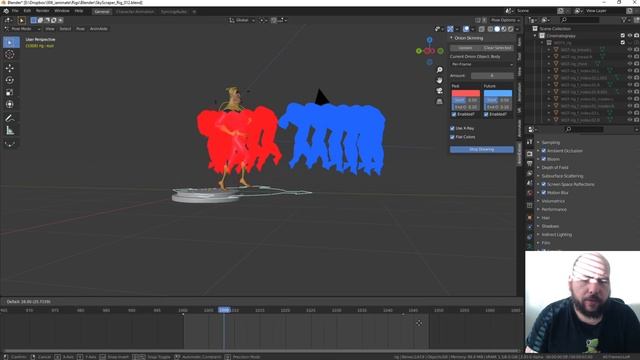
Task: Select the Transform tool
Action: [10, 104]
